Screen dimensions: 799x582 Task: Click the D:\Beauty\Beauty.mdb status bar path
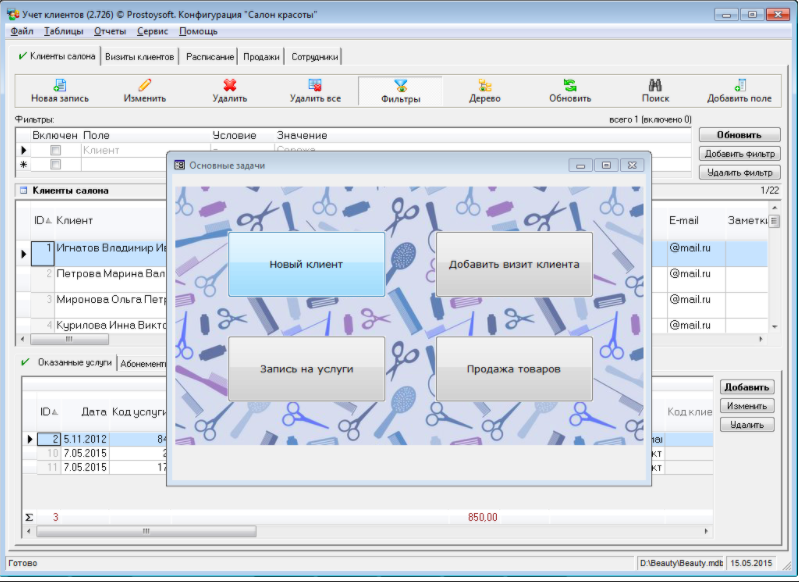click(x=681, y=563)
